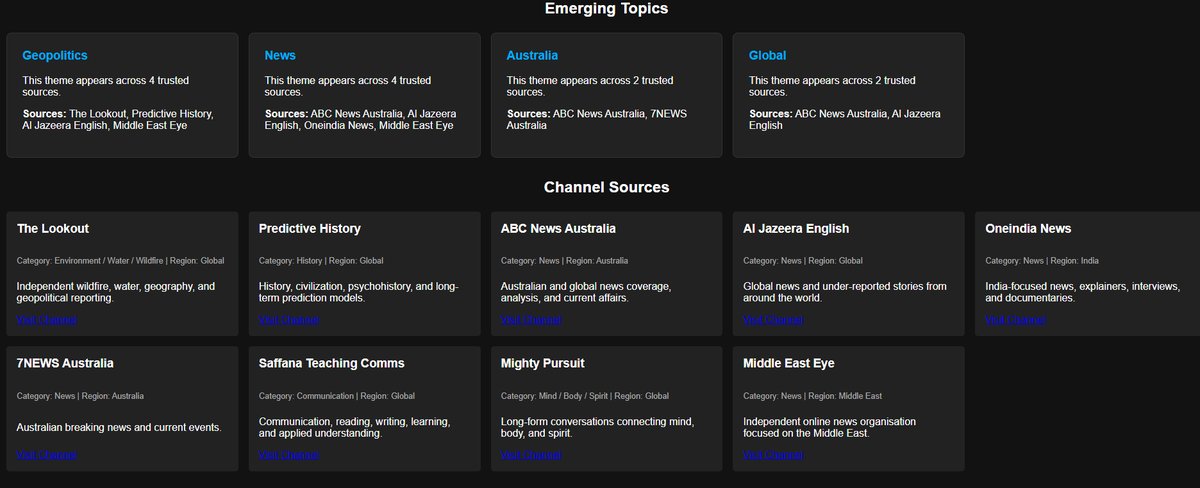Open Visit Channel link for The Lookout
1200x488 pixels.
47,320
